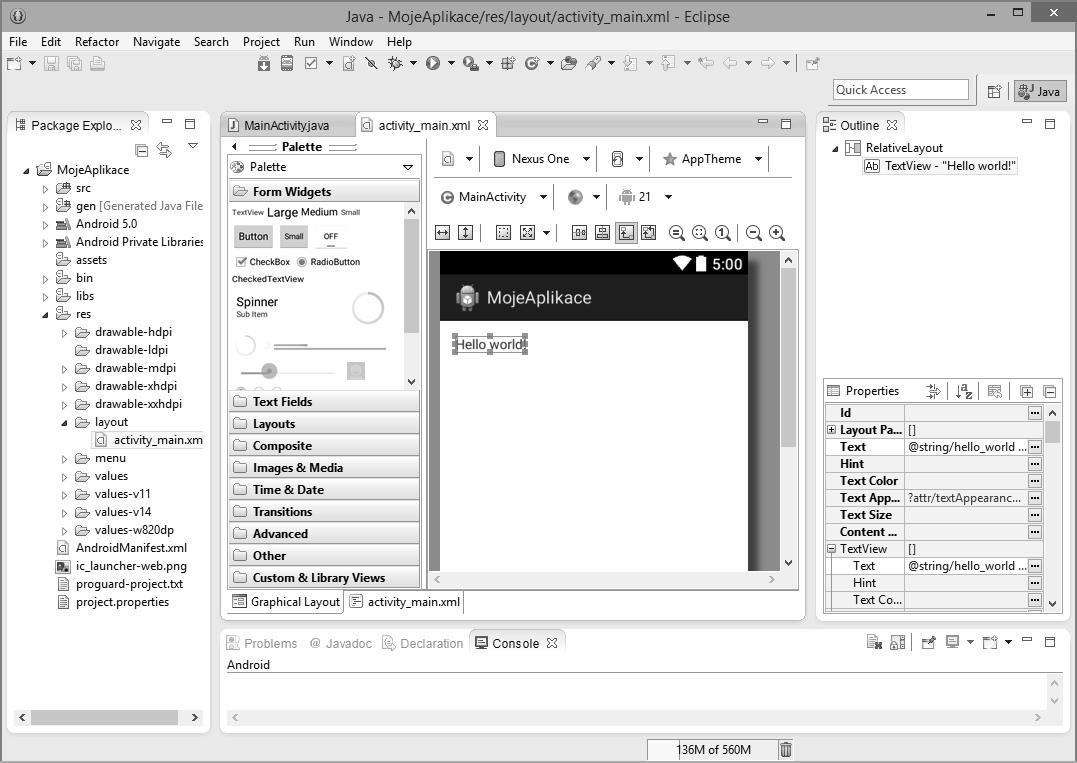Viewport: 1077px width, 763px height.
Task: Click the screen orientation rotate icon
Action: coord(617,159)
